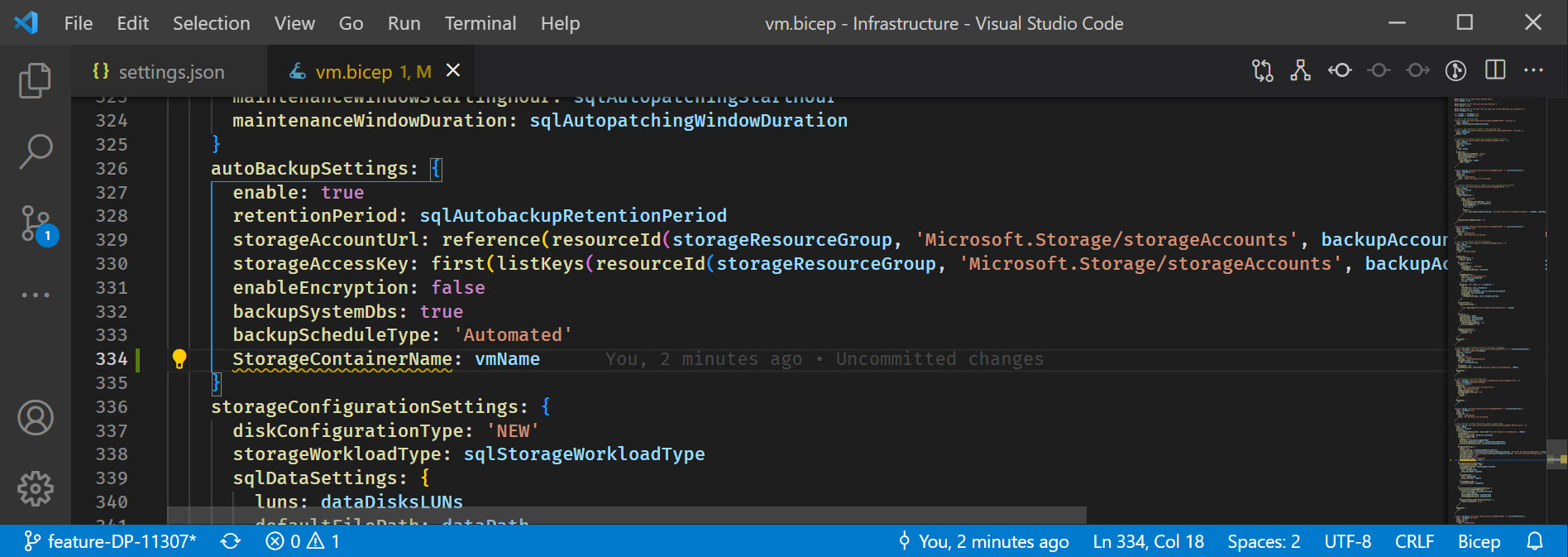Image resolution: width=1568 pixels, height=557 pixels.
Task: Open the View menu
Action: 294,23
